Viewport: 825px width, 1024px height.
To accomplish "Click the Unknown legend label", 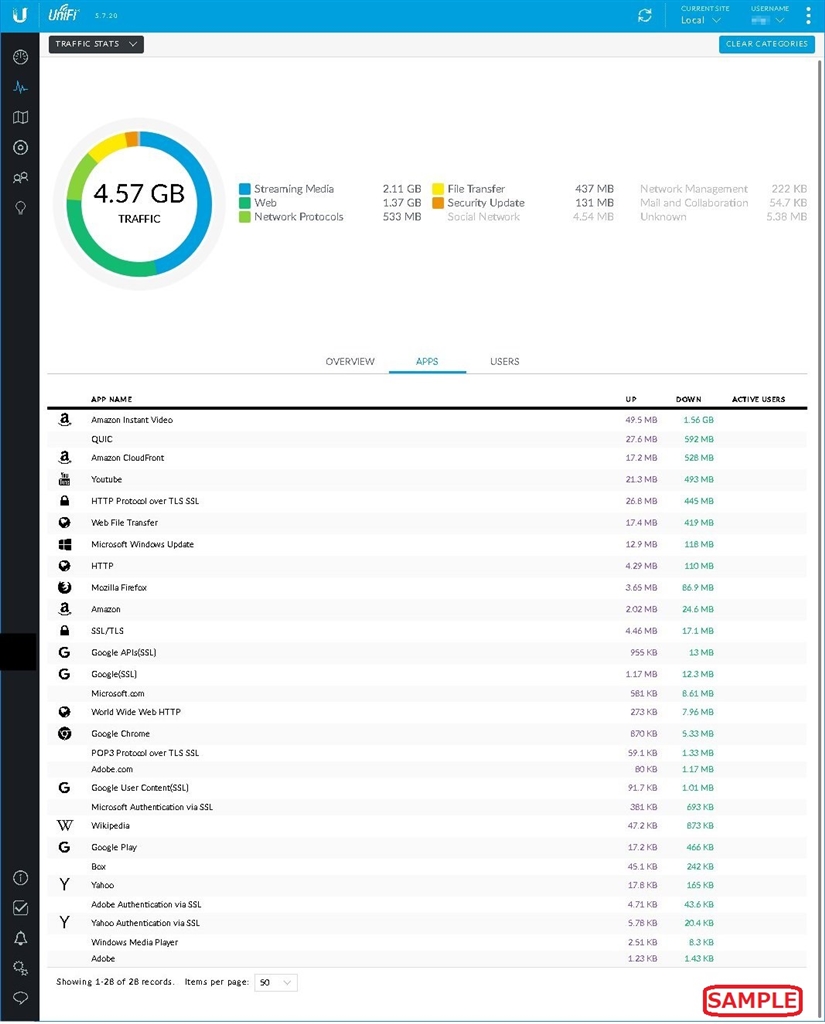I will 663,216.
